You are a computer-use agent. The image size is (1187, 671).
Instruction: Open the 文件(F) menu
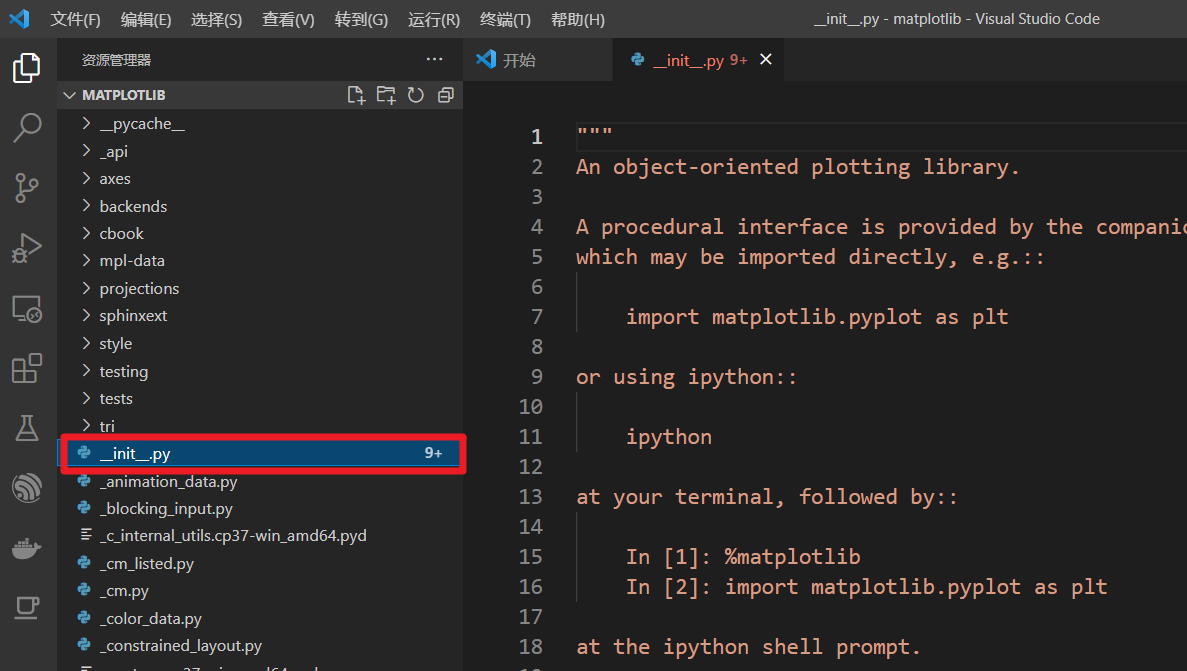[x=75, y=20]
